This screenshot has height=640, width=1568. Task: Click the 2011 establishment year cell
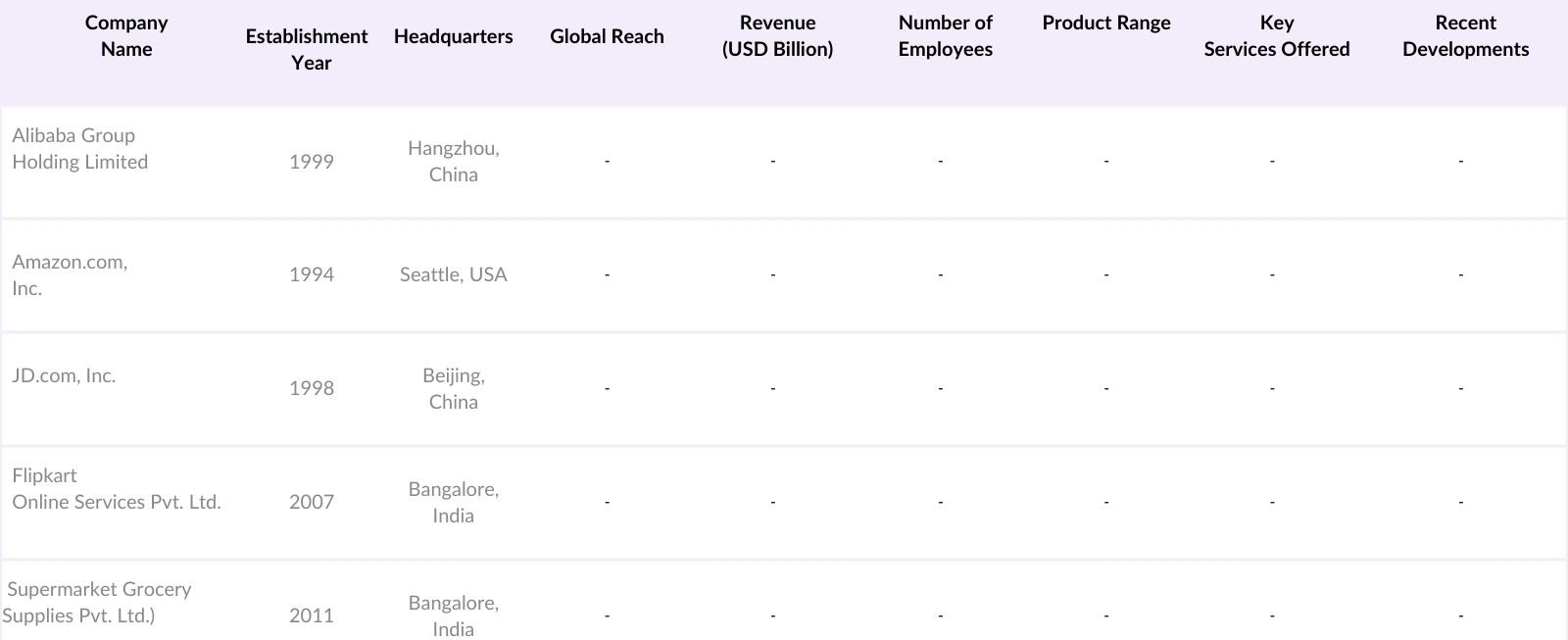click(x=312, y=616)
